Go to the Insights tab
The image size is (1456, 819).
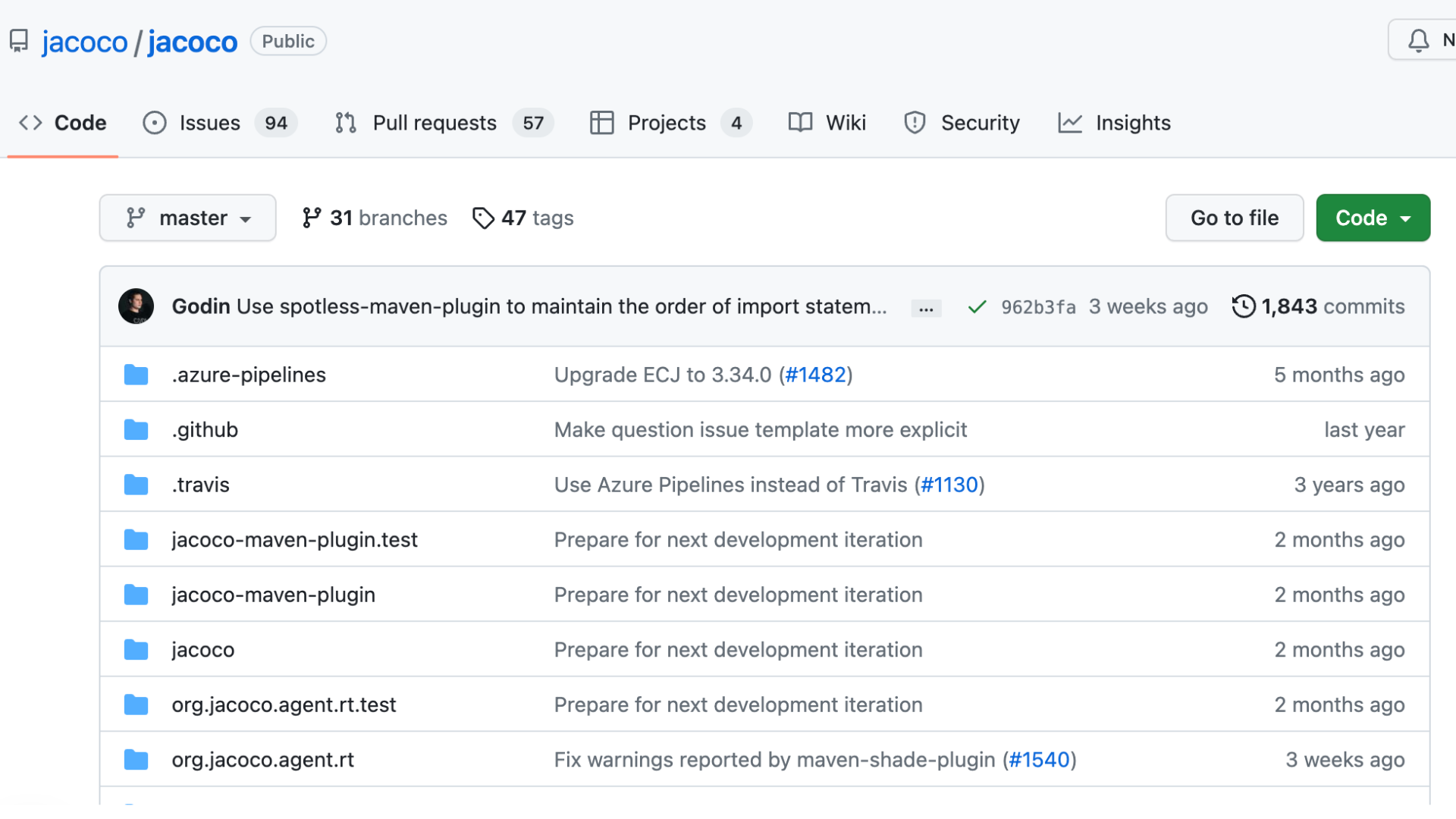coord(1132,123)
